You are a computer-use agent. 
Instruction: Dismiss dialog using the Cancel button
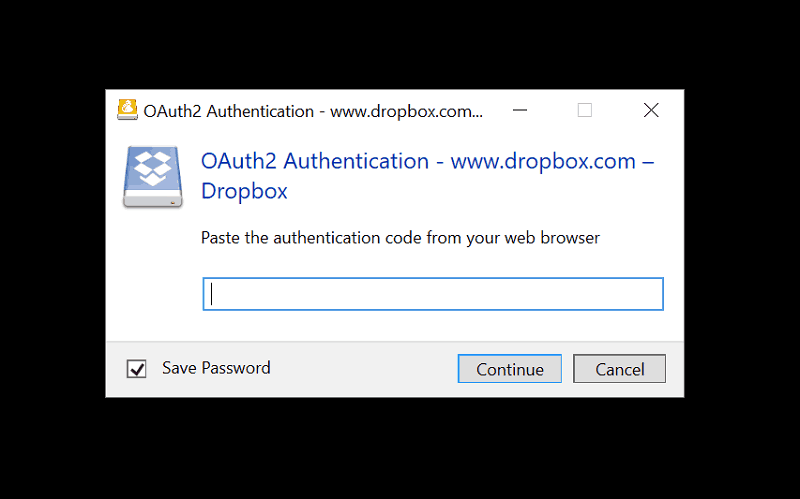(619, 368)
